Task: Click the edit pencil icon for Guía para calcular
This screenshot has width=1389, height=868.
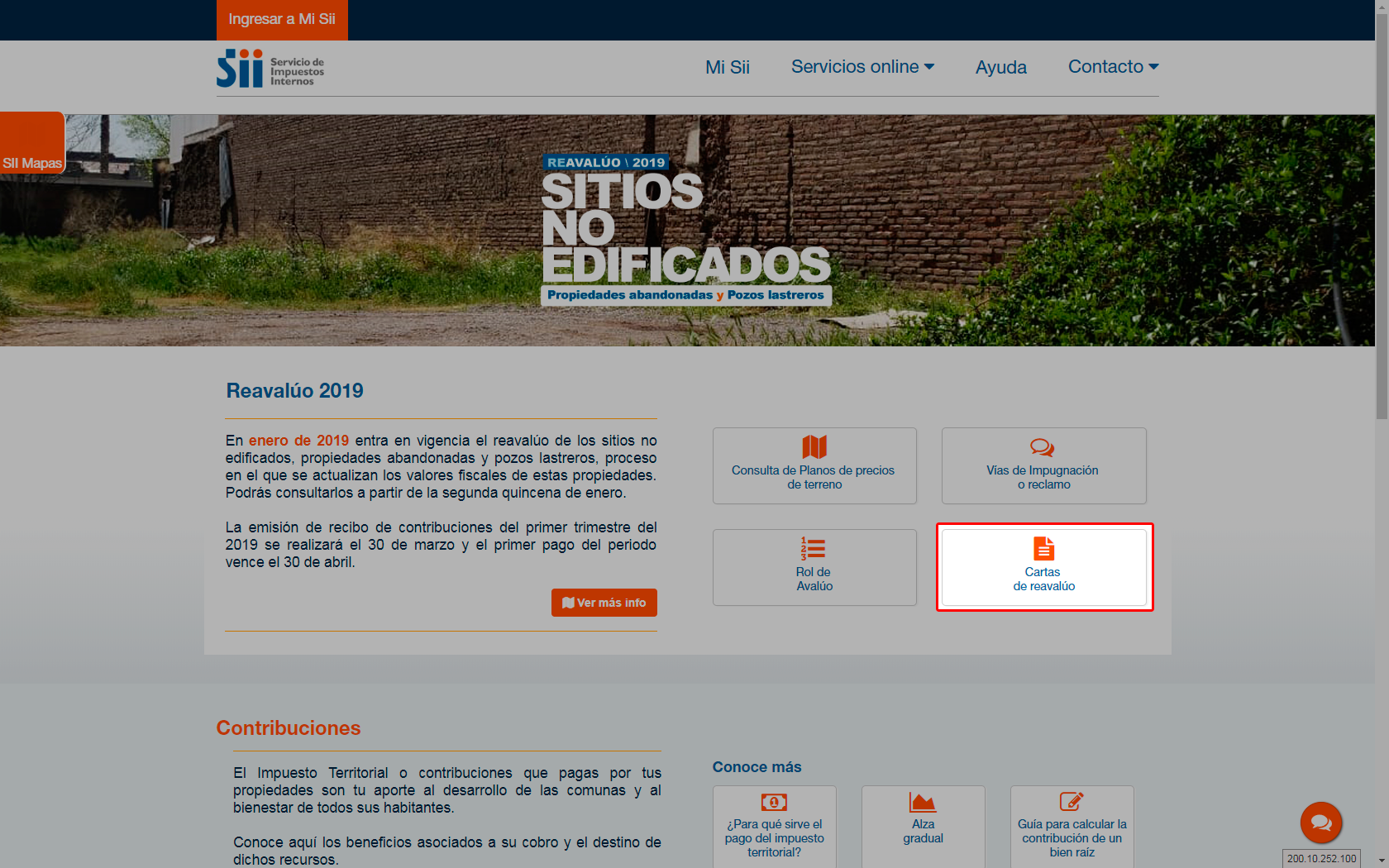Action: tap(1072, 801)
